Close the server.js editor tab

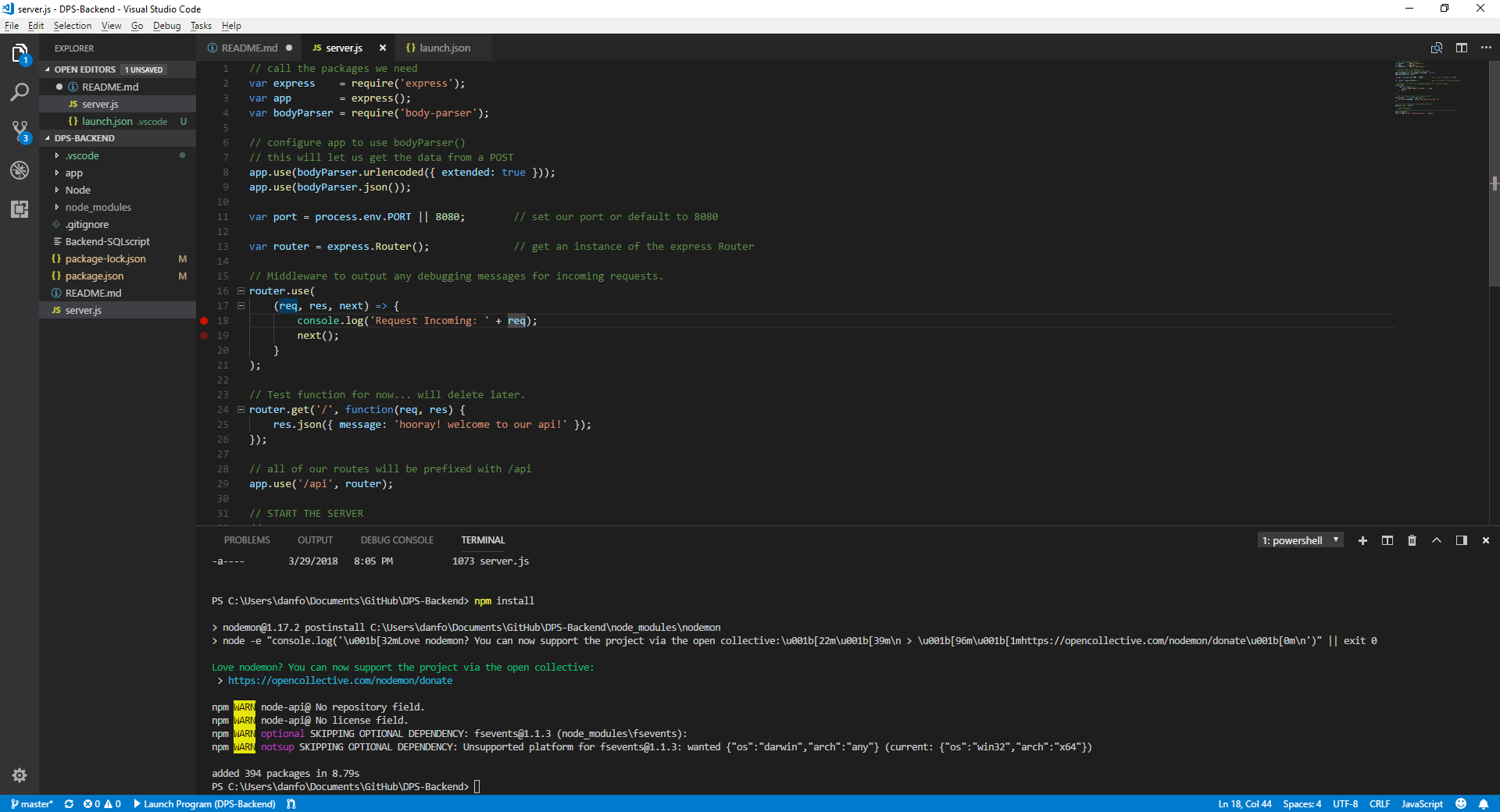click(x=383, y=48)
